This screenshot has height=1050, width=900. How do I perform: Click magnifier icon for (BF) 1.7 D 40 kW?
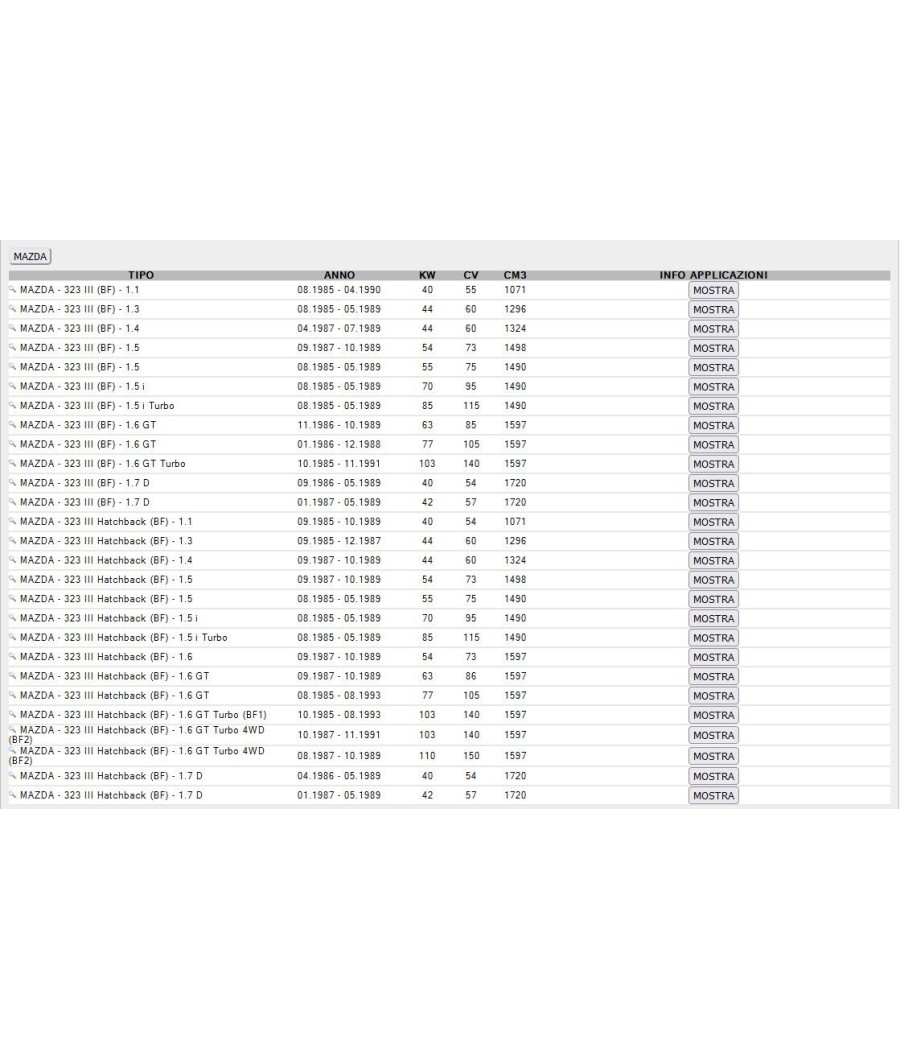click(x=12, y=482)
